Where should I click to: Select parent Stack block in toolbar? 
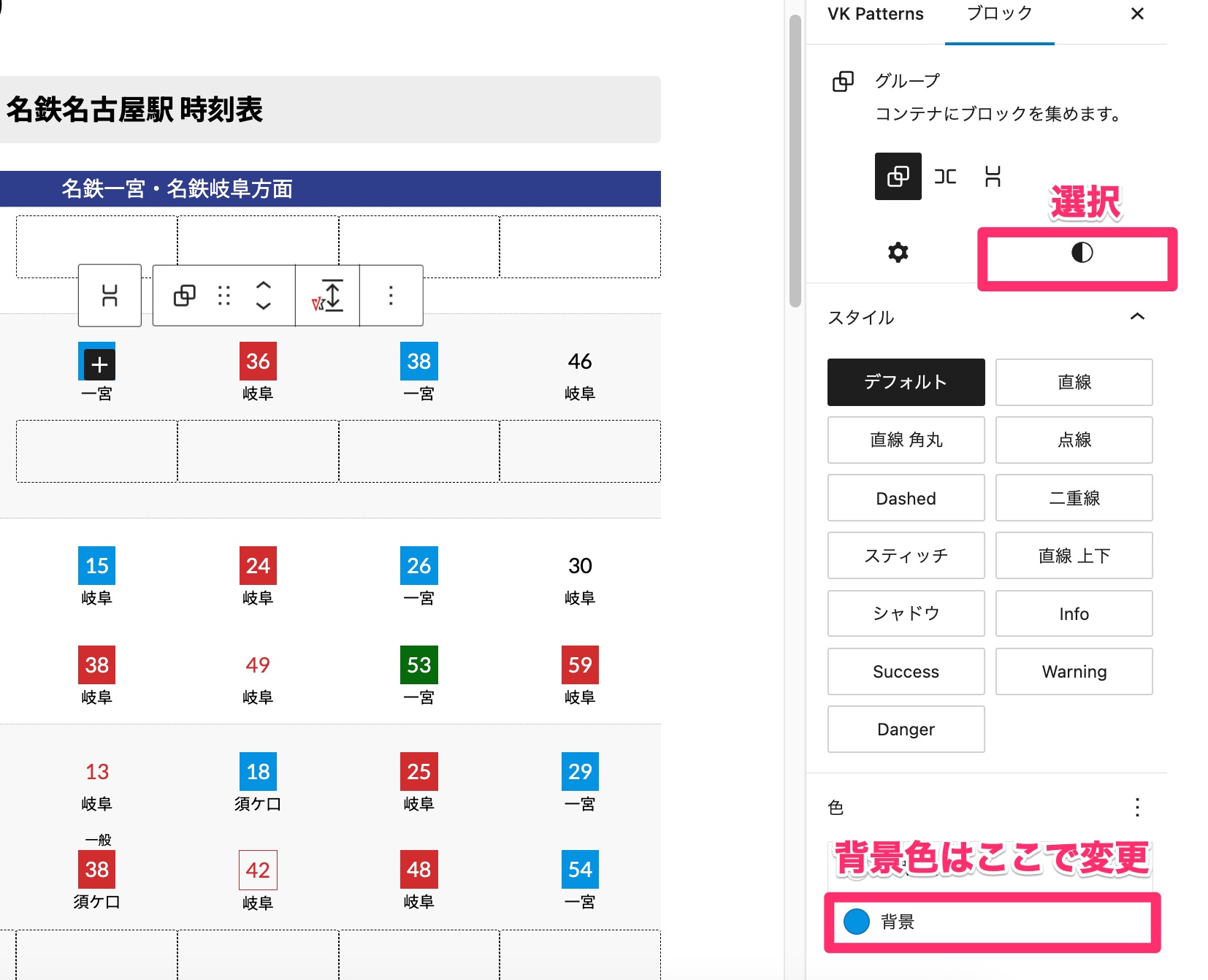pos(110,295)
